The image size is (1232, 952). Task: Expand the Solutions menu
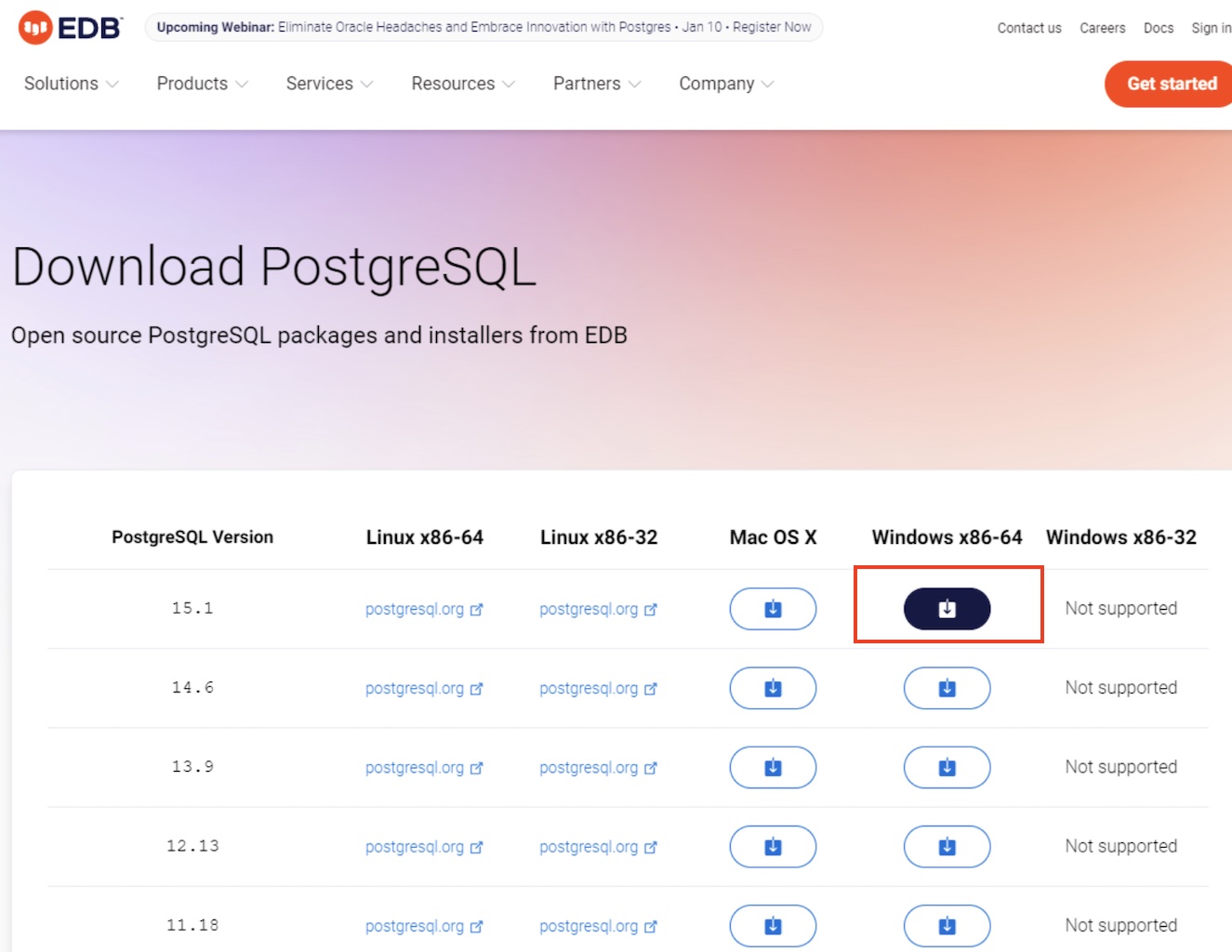tap(72, 84)
